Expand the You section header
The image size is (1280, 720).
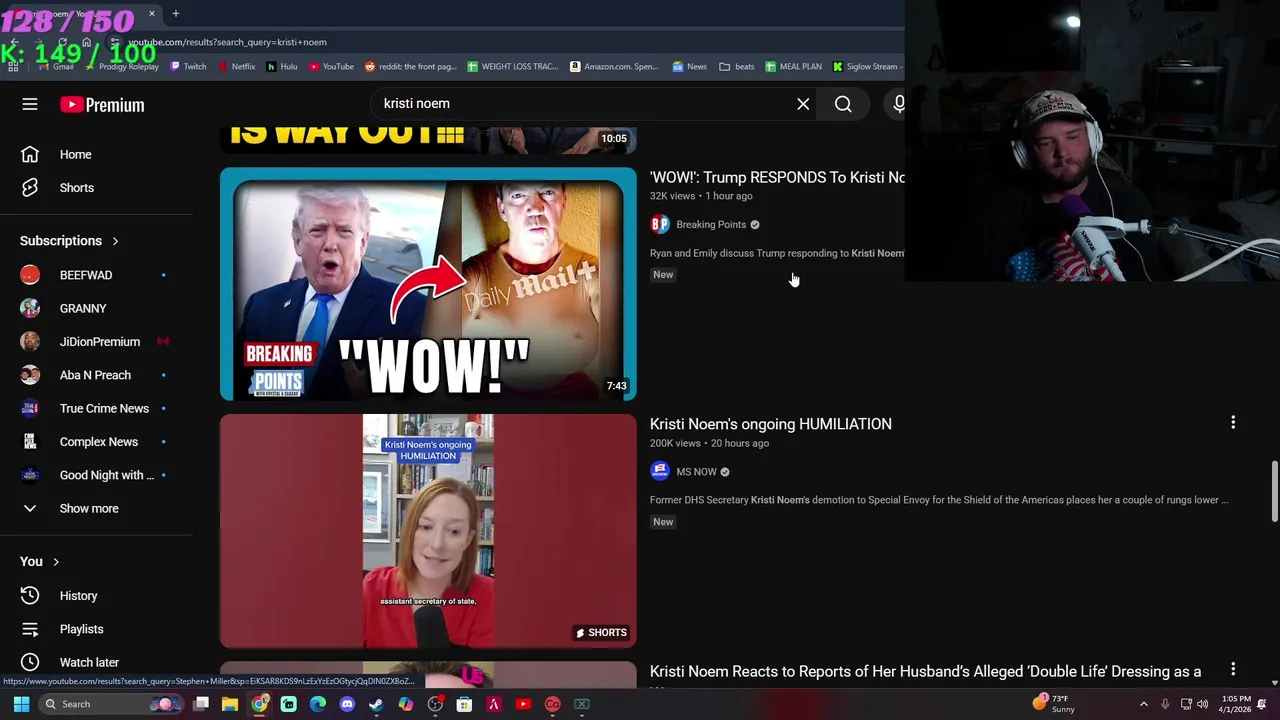pos(40,562)
